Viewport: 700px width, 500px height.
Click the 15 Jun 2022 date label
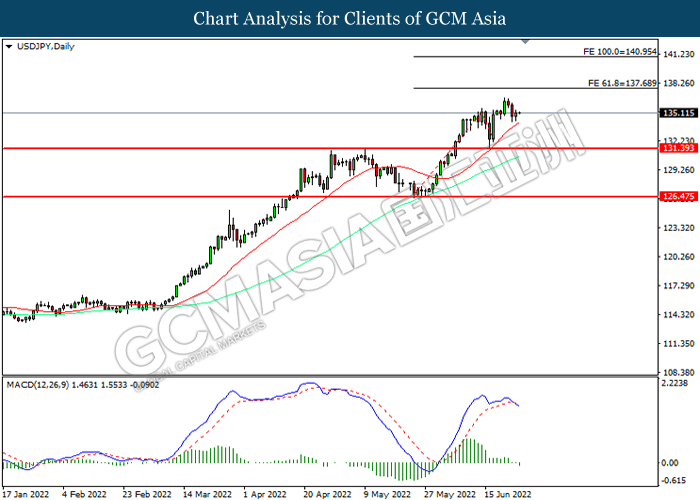pyautogui.click(x=508, y=494)
